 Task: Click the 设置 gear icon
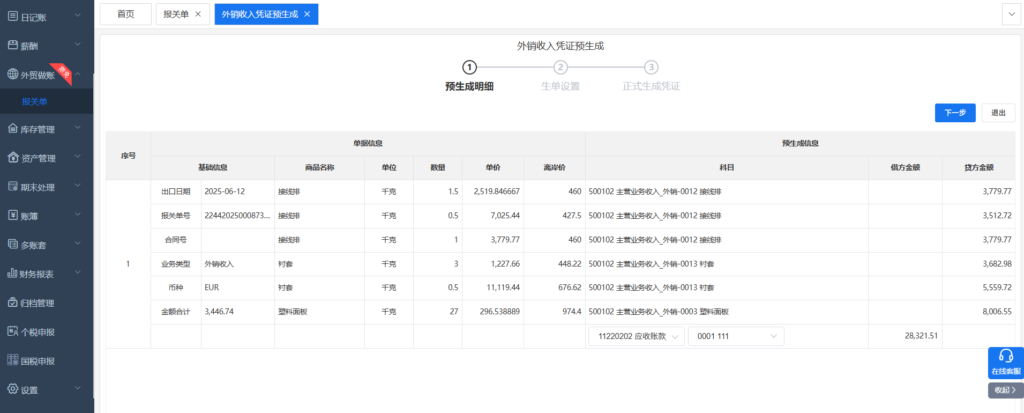tap(12, 390)
